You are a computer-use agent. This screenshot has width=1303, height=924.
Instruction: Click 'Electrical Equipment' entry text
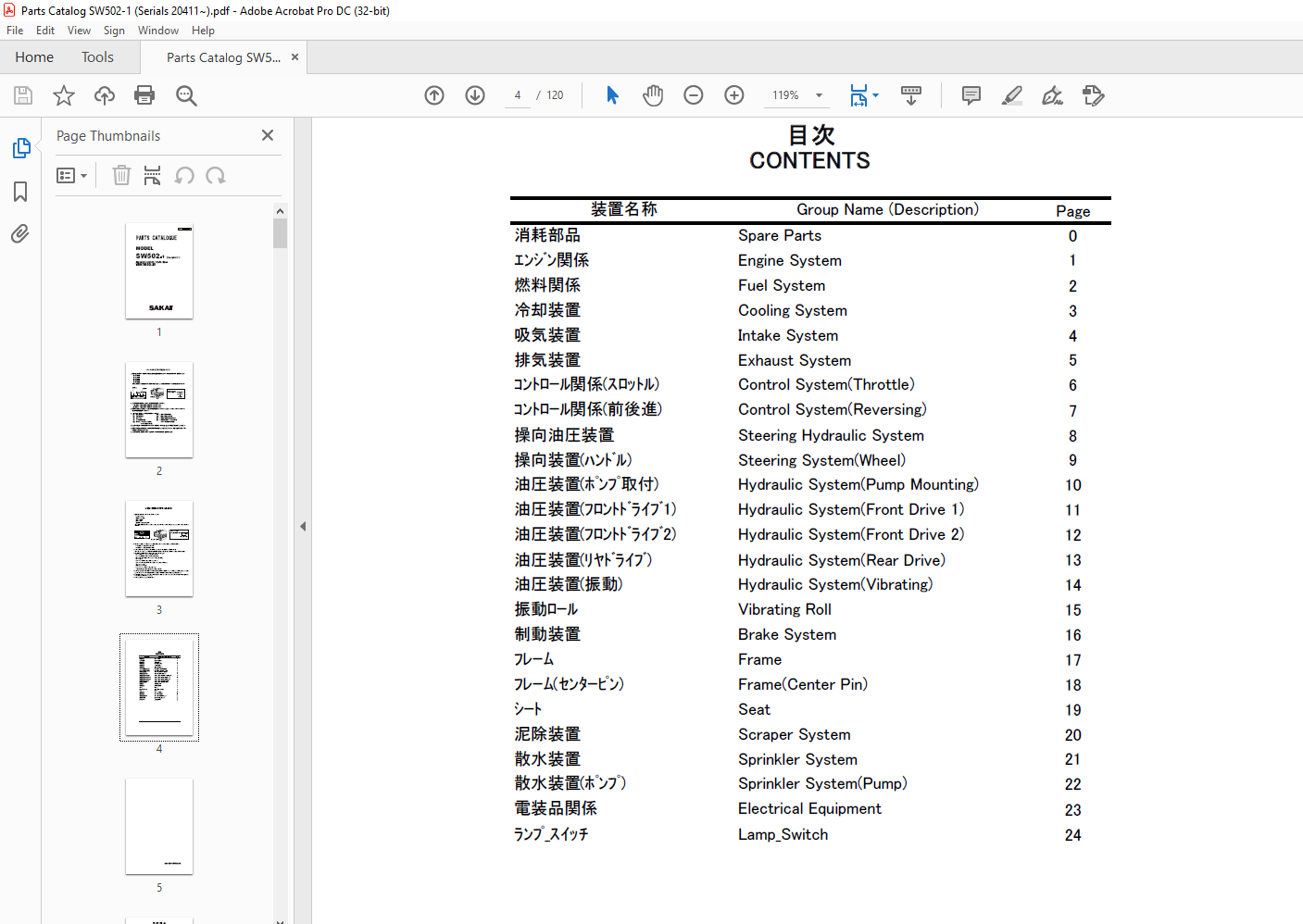[x=809, y=809]
